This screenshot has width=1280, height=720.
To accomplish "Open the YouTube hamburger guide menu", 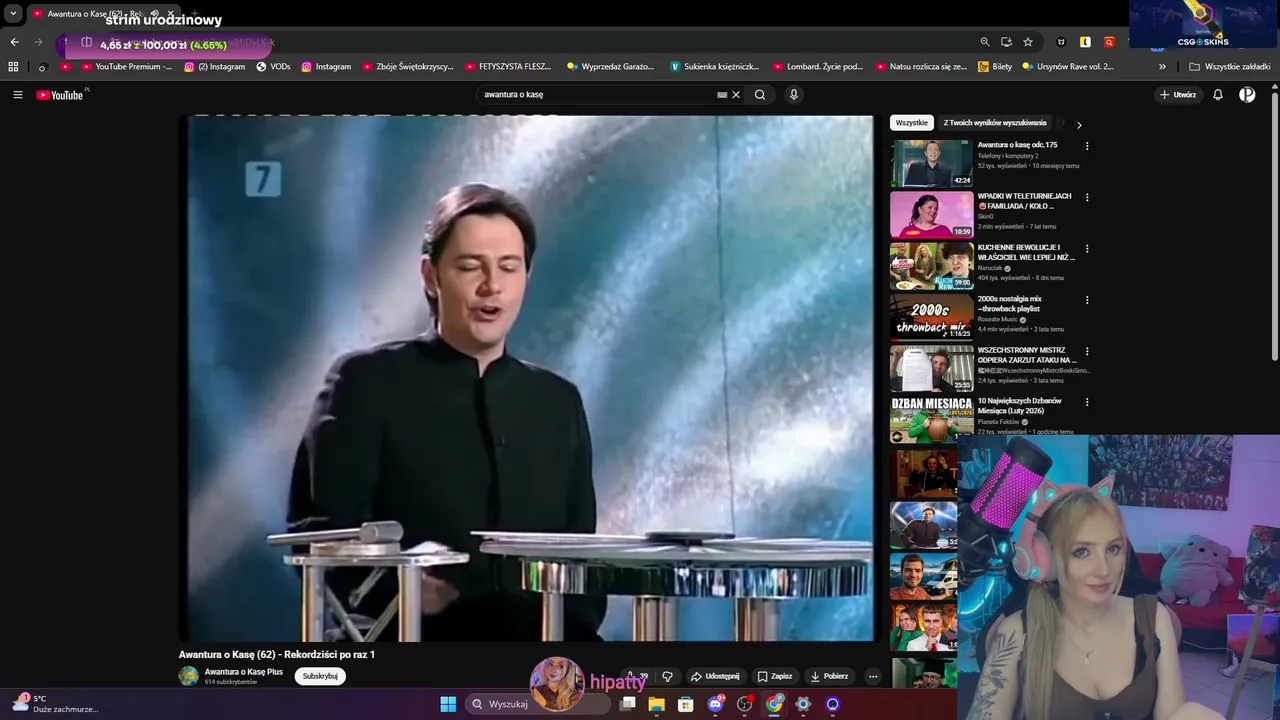I will (17, 95).
